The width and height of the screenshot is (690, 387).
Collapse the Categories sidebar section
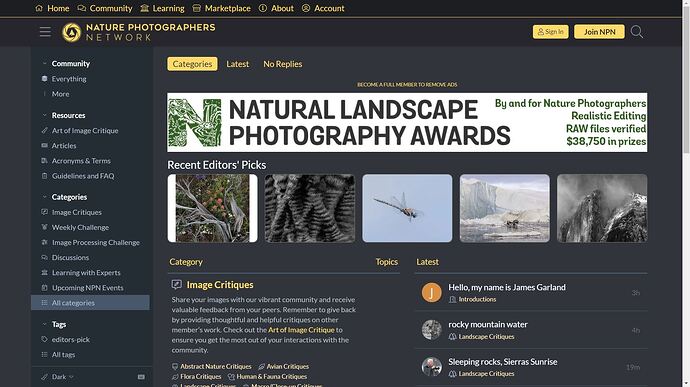point(65,197)
